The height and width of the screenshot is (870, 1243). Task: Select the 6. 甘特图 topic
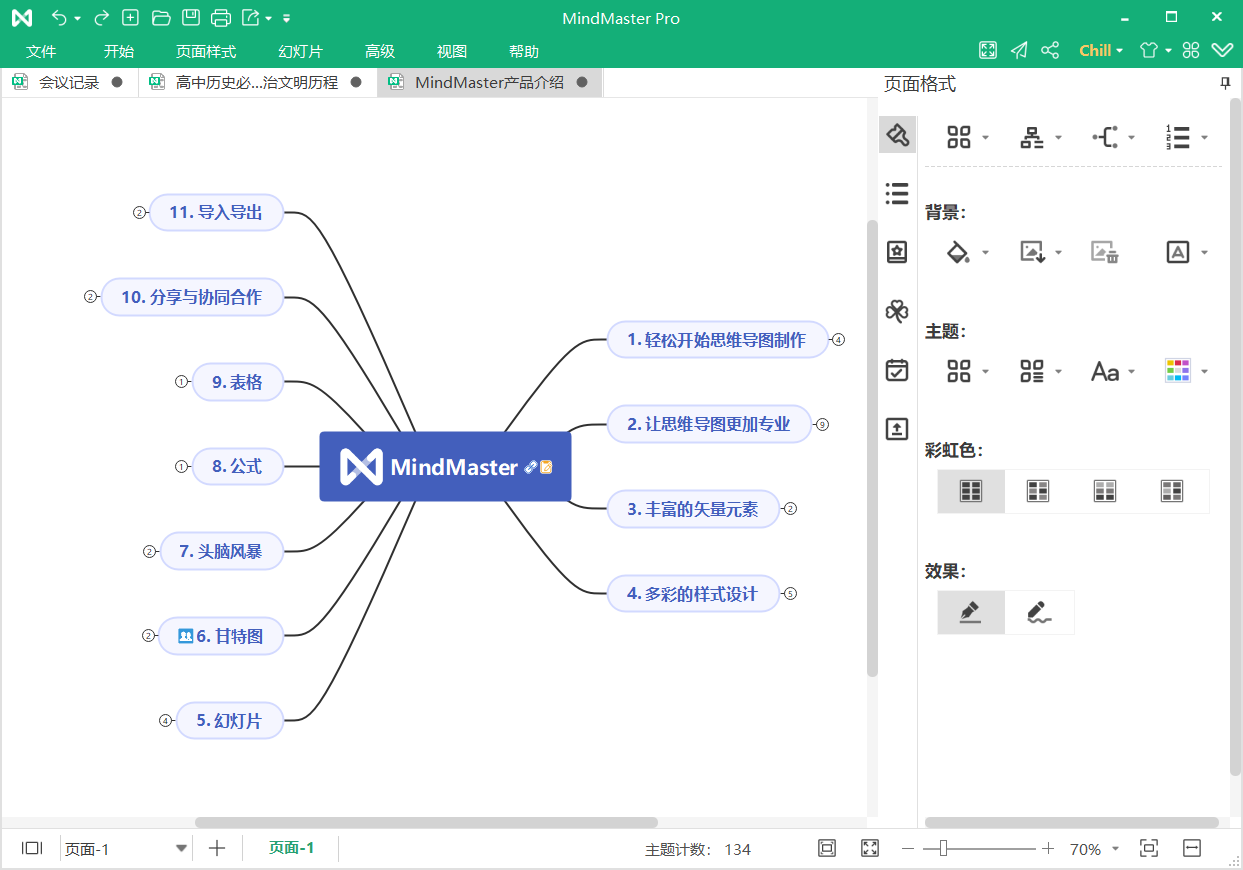[221, 636]
